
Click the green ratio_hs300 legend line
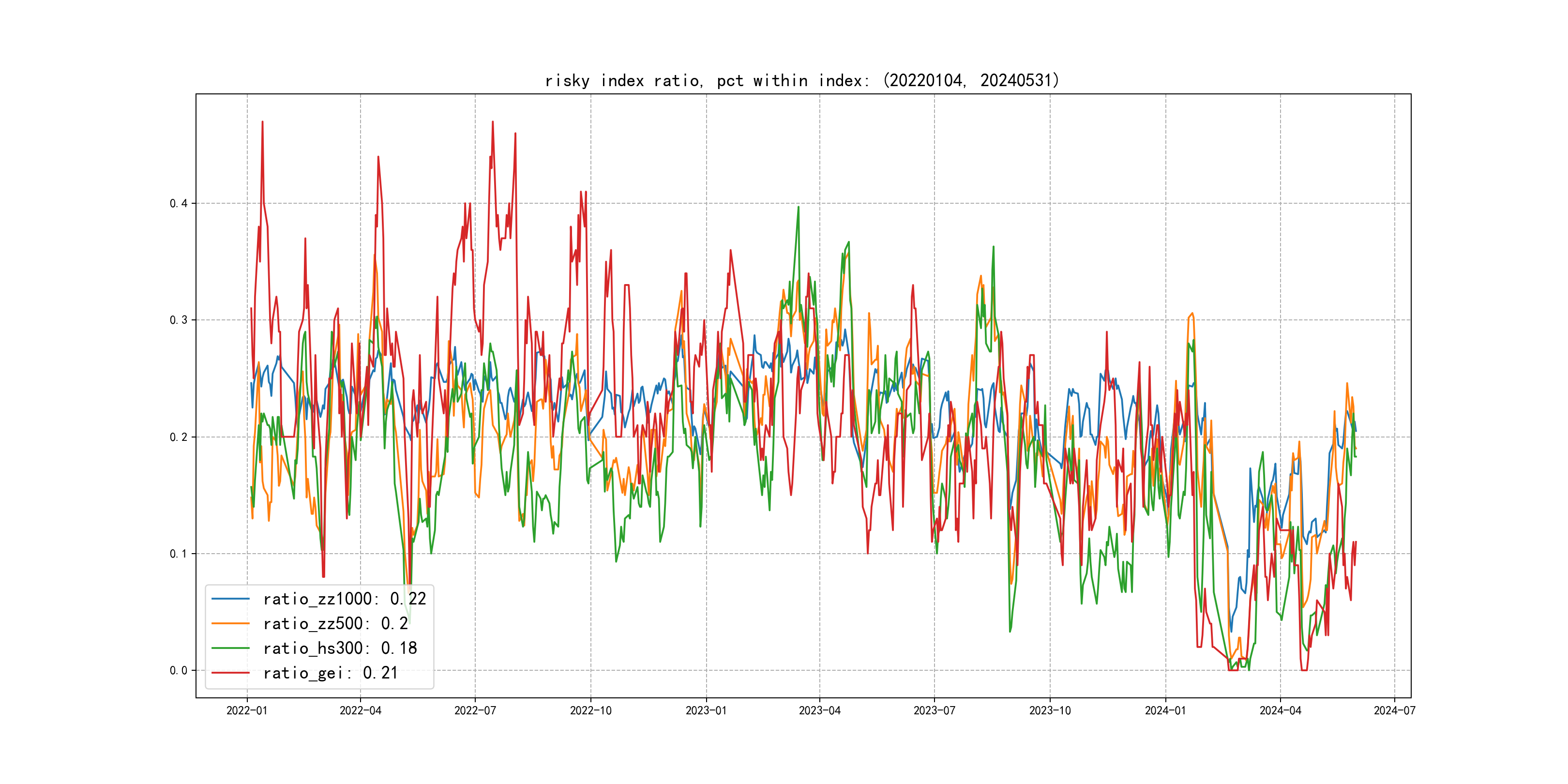[x=230, y=648]
